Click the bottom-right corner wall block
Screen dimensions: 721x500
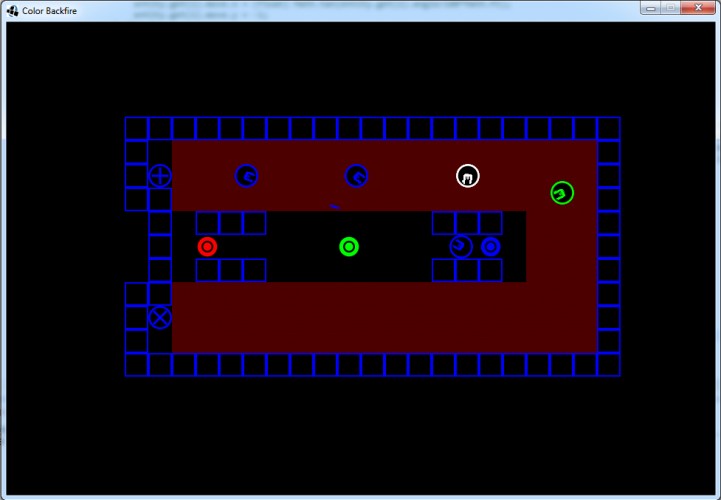[x=608, y=365]
